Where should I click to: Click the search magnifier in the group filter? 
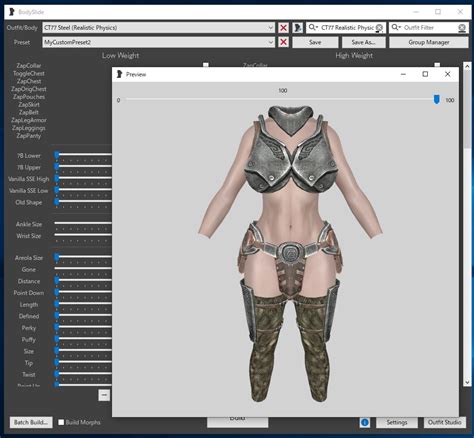click(312, 27)
